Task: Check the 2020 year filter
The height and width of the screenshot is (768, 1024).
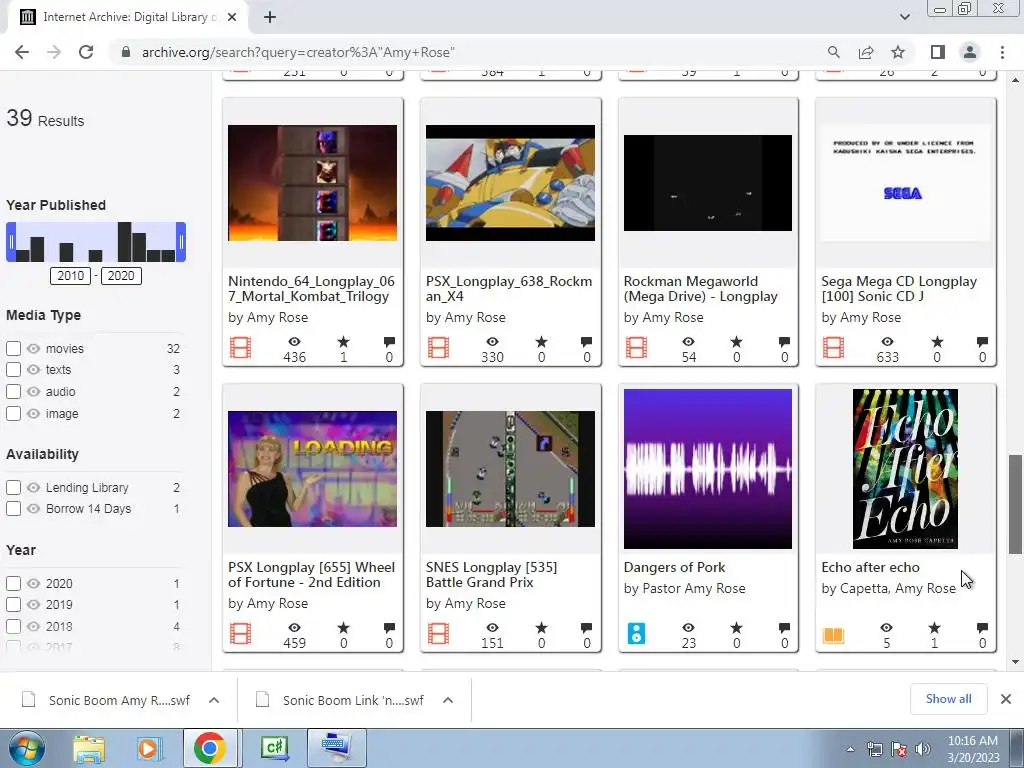Action: coord(14,583)
